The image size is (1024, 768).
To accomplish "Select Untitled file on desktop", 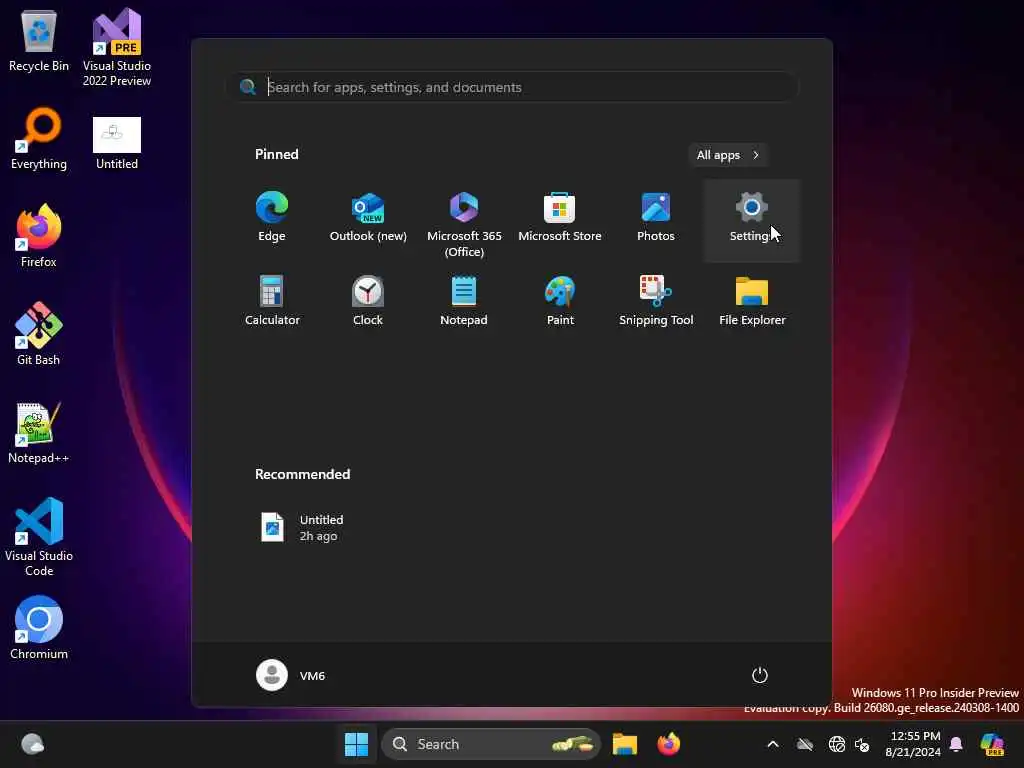I will [117, 143].
